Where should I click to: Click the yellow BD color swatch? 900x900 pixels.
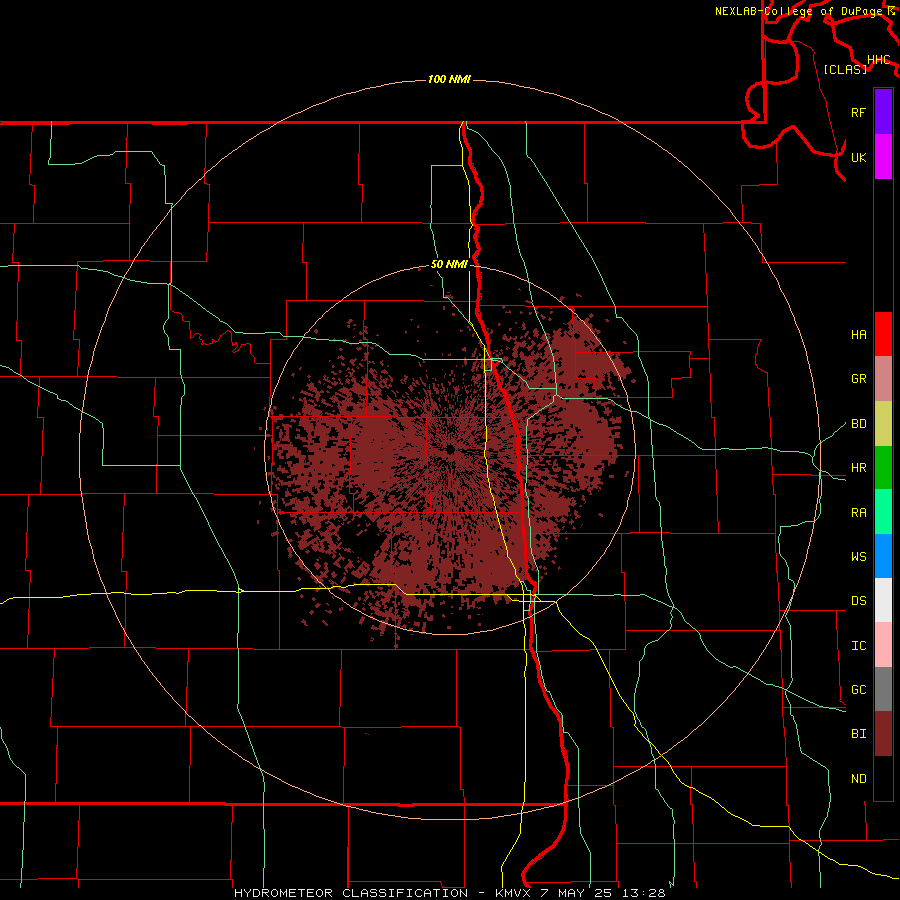(x=883, y=423)
